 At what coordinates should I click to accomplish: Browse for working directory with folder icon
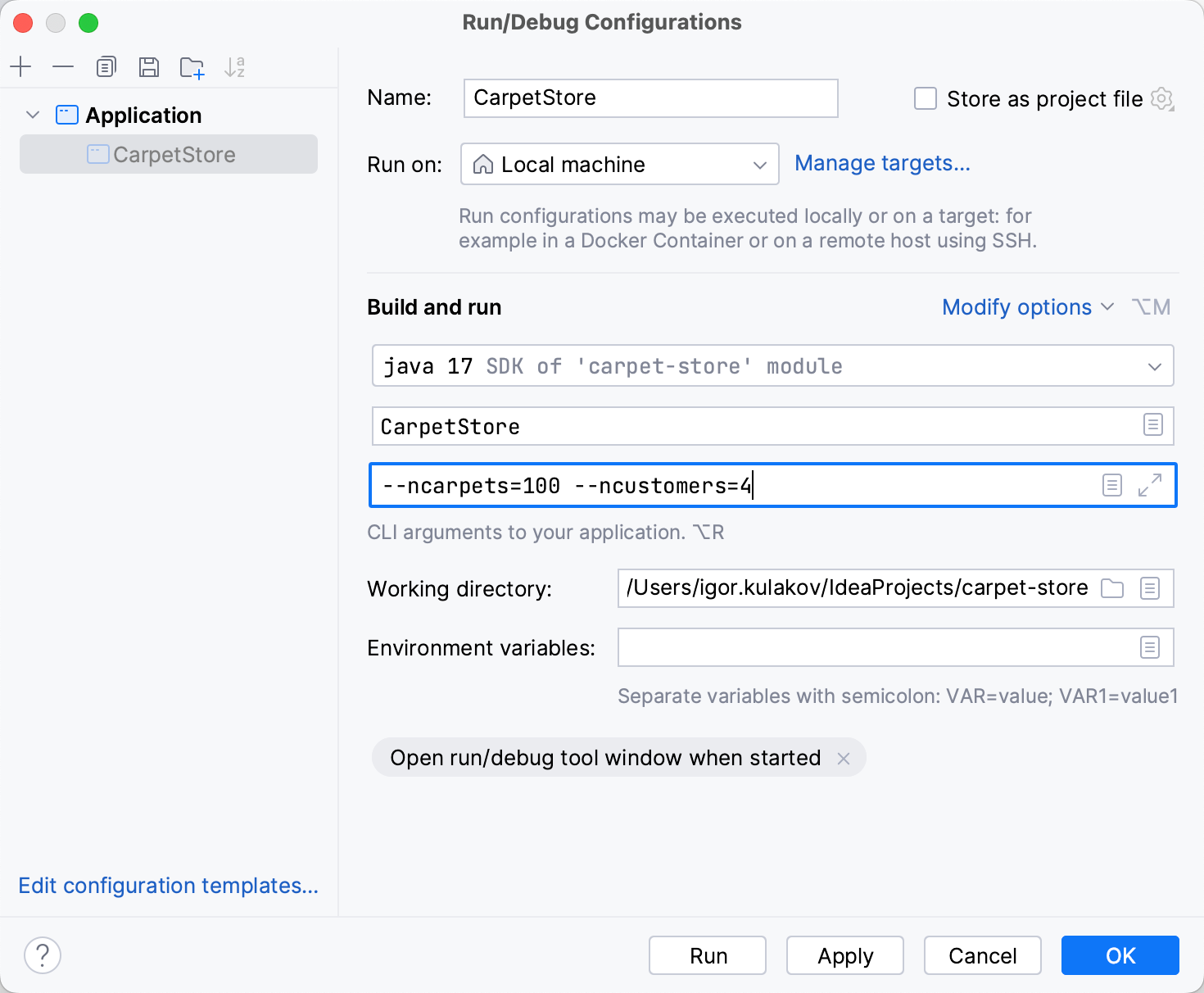click(1112, 588)
